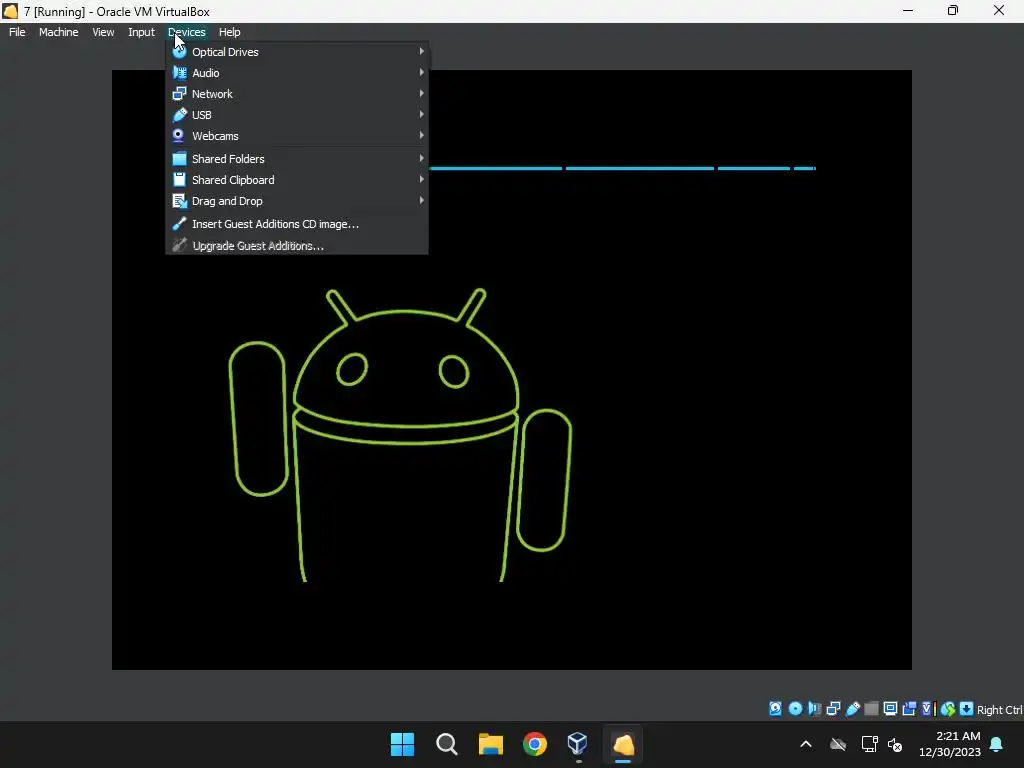
Task: Click the Network icon in Devices menu
Action: (180, 93)
